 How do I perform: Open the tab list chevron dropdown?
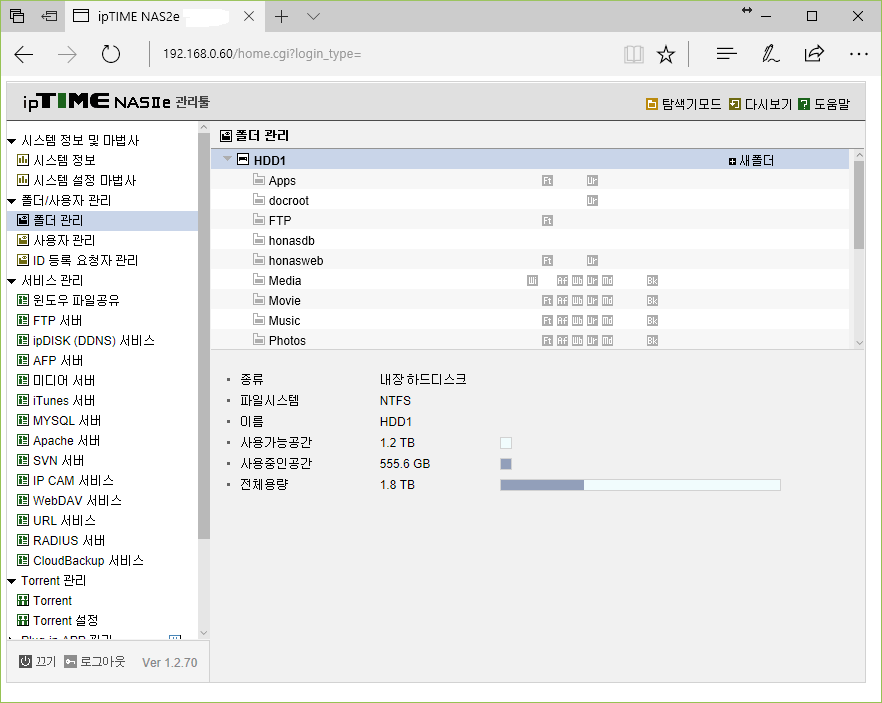pyautogui.click(x=313, y=16)
